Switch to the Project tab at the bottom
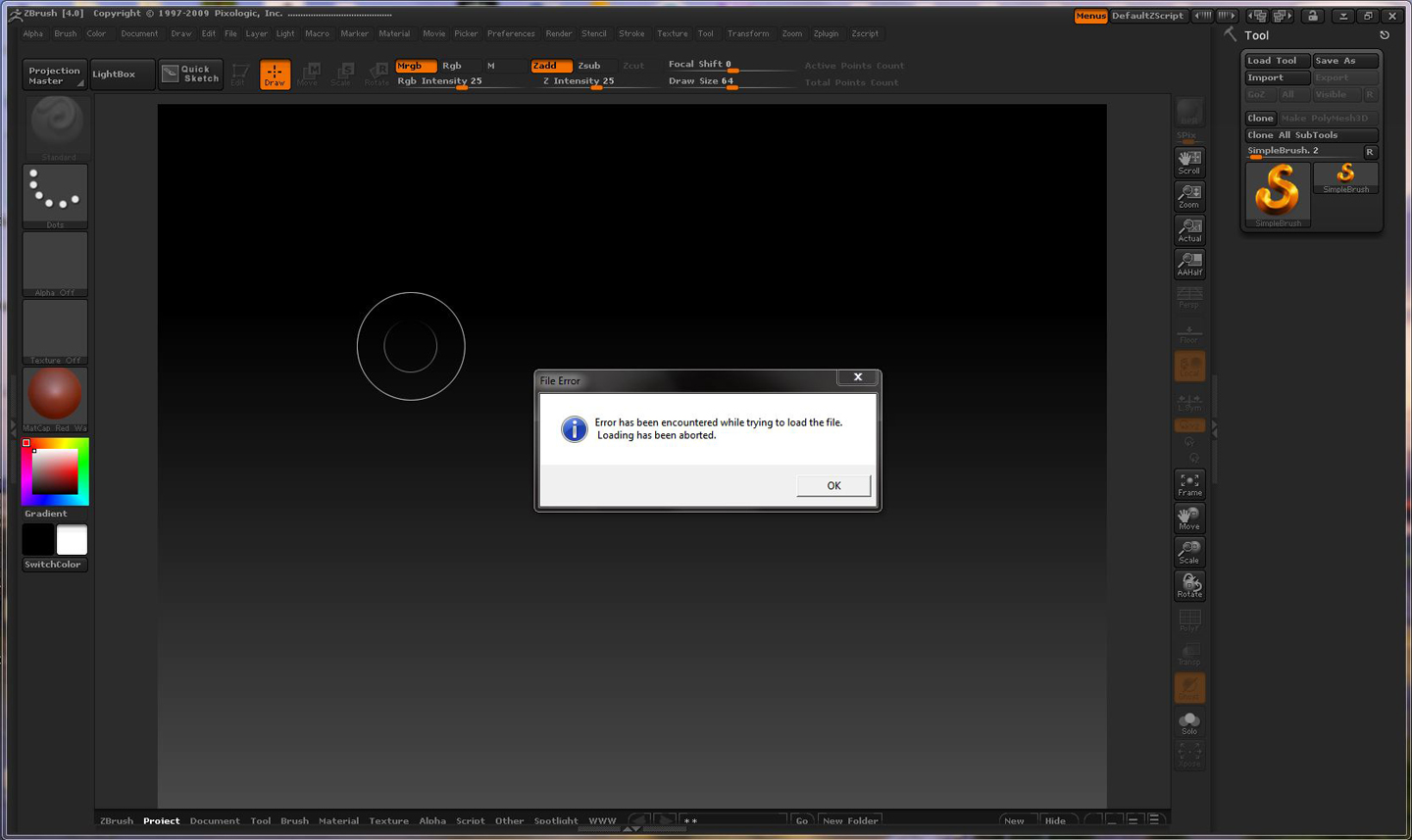The height and width of the screenshot is (840, 1412). pyautogui.click(x=161, y=820)
